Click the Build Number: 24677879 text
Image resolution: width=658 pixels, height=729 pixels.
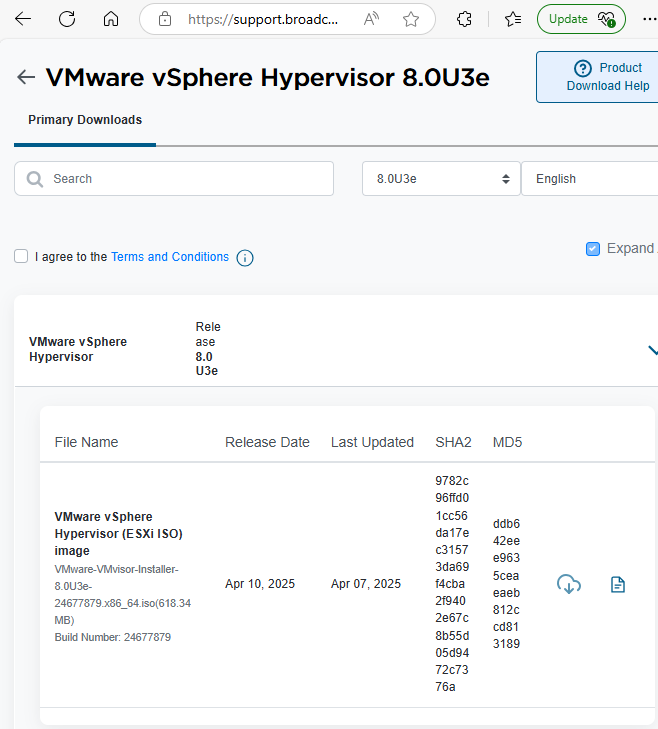[x=113, y=637]
